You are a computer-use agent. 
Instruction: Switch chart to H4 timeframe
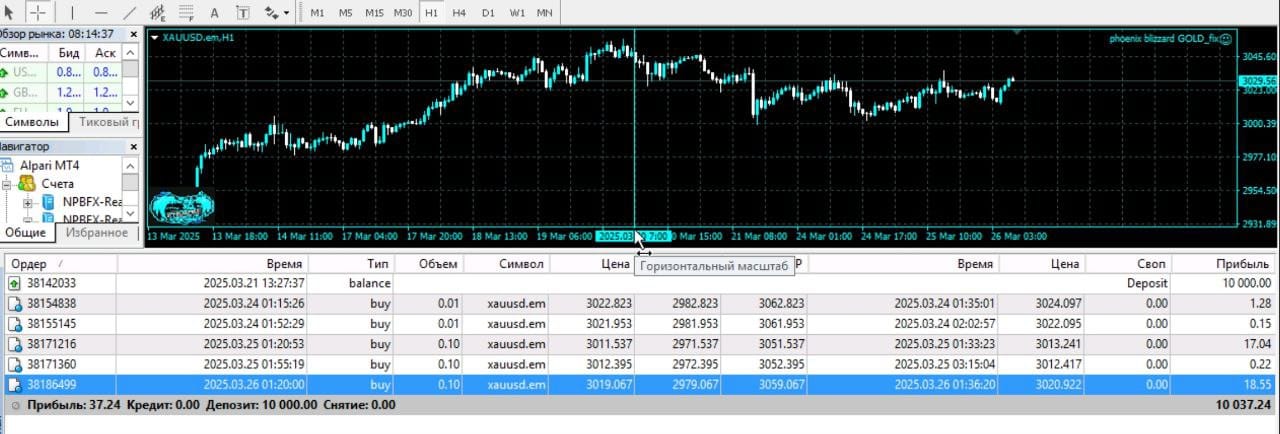click(459, 13)
